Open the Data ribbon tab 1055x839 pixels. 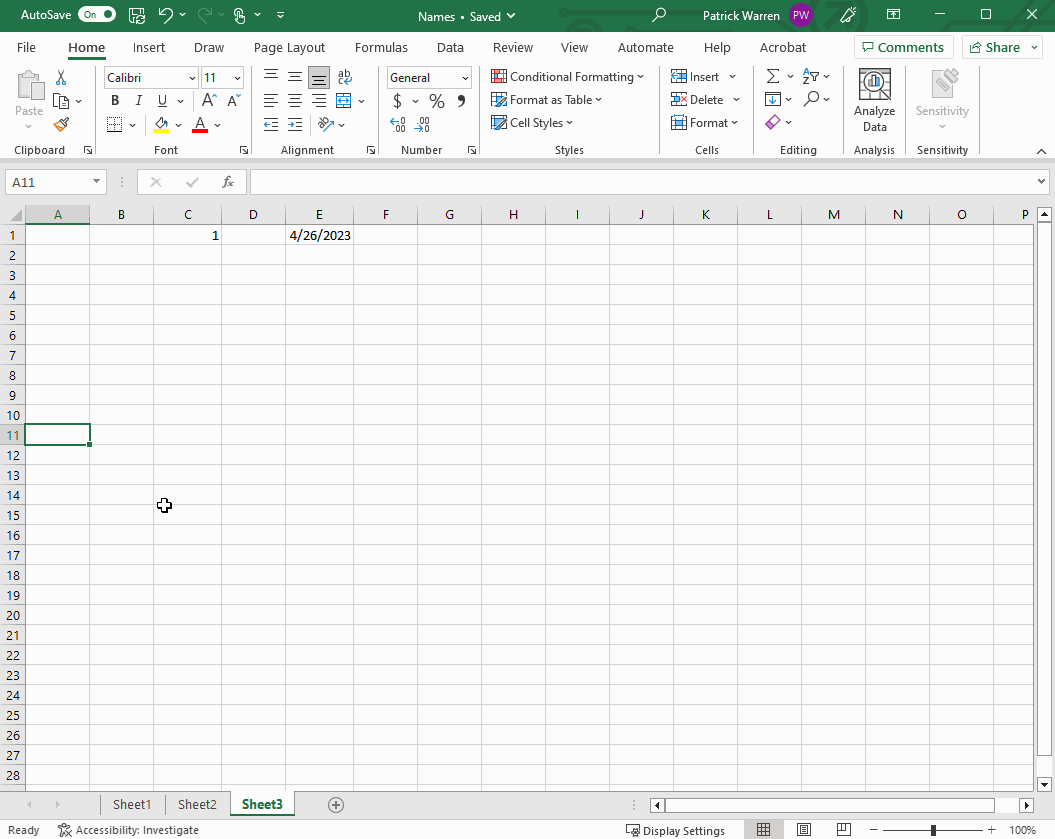[450, 48]
